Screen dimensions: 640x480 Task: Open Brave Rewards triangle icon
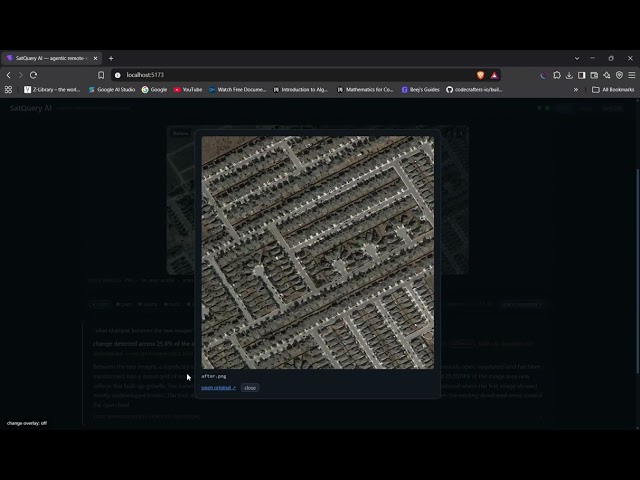494,75
